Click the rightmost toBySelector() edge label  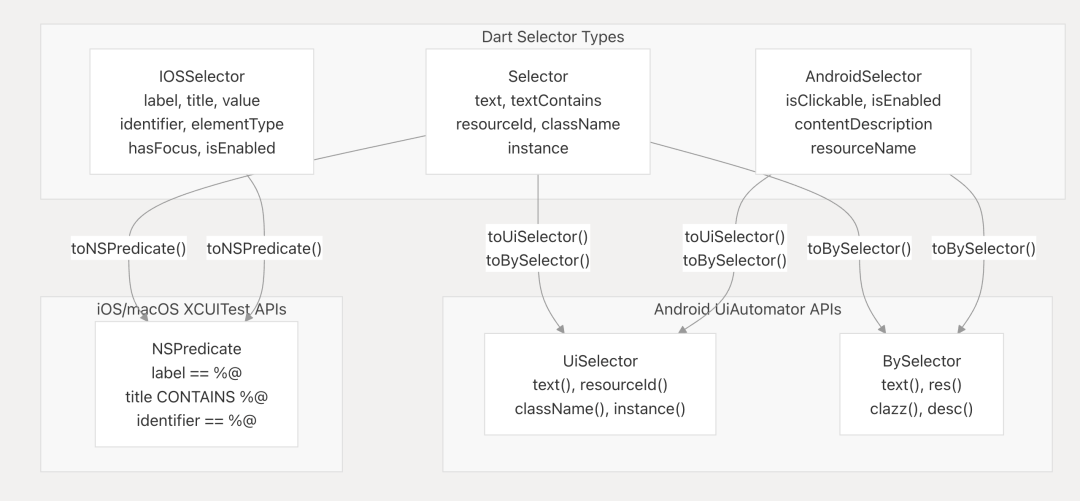click(x=984, y=249)
